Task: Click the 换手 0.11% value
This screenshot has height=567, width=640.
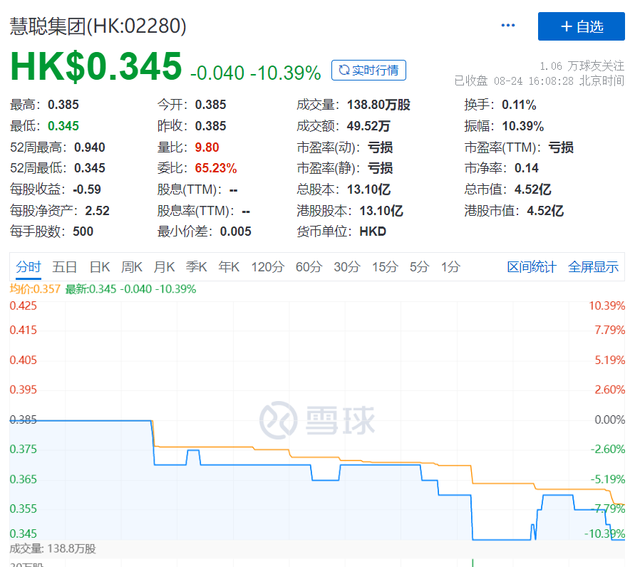Action: point(519,105)
